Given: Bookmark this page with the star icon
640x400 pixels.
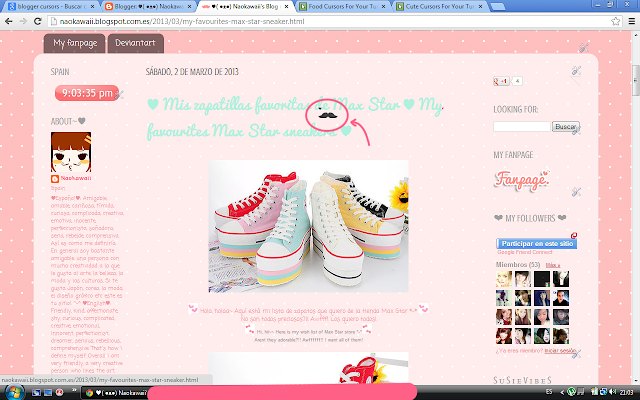Looking at the screenshot, I should click(616, 21).
